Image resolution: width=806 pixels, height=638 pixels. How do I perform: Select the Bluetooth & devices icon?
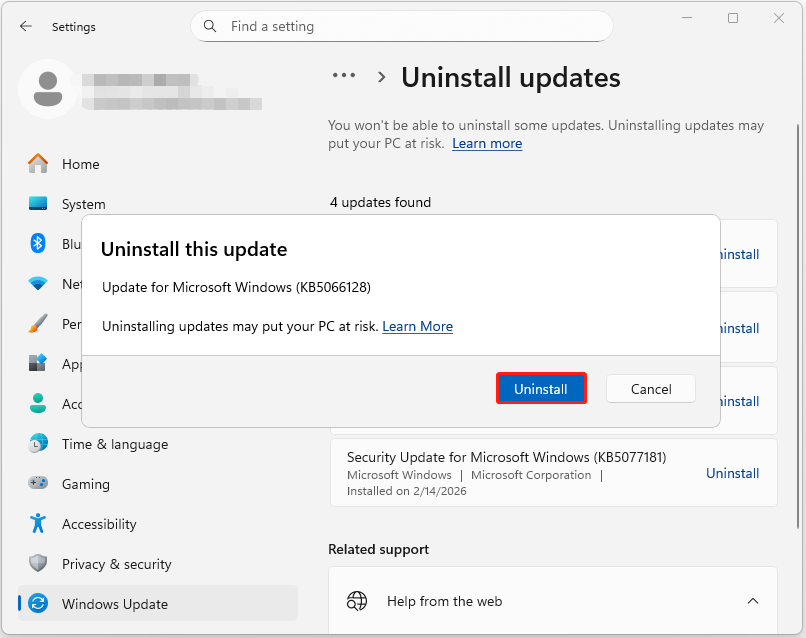click(39, 243)
